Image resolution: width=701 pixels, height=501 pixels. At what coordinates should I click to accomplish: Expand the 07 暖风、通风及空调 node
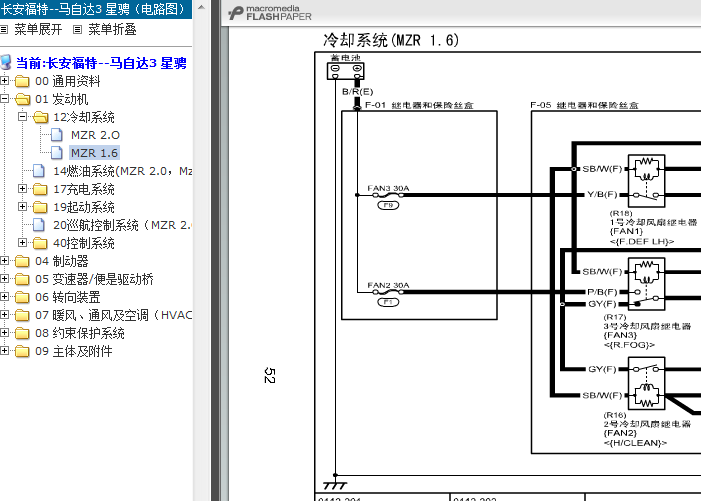pyautogui.click(x=4, y=315)
